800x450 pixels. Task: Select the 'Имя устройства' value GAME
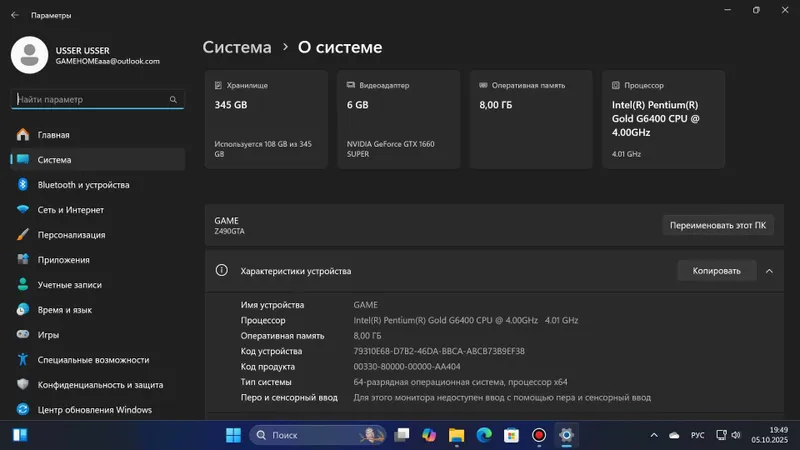click(x=365, y=305)
